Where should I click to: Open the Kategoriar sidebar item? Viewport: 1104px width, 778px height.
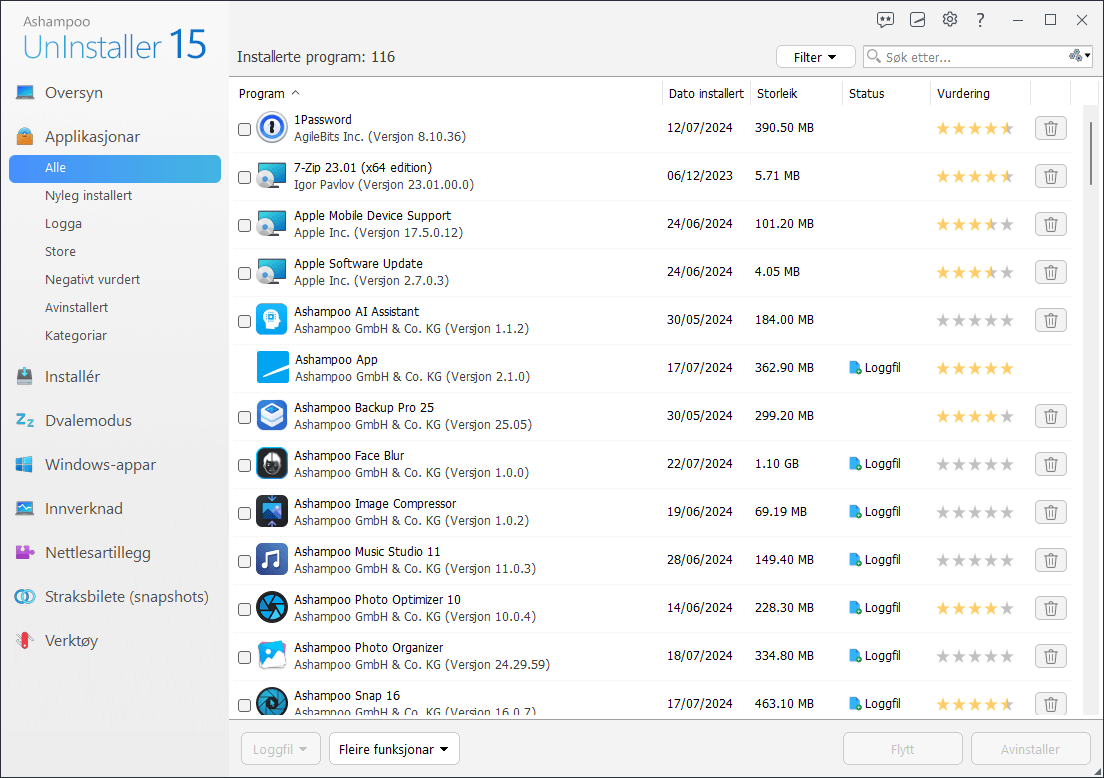(75, 335)
